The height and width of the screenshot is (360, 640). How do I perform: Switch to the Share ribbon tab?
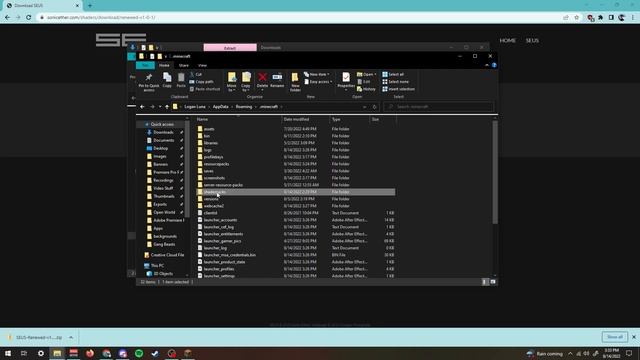tap(184, 65)
